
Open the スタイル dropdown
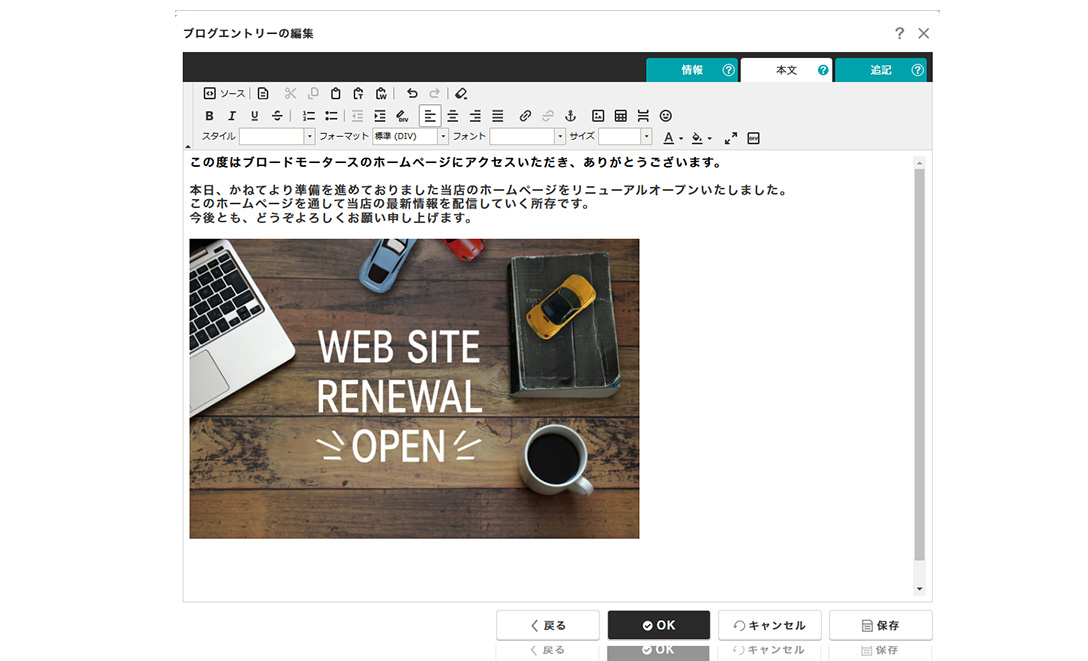click(x=277, y=137)
